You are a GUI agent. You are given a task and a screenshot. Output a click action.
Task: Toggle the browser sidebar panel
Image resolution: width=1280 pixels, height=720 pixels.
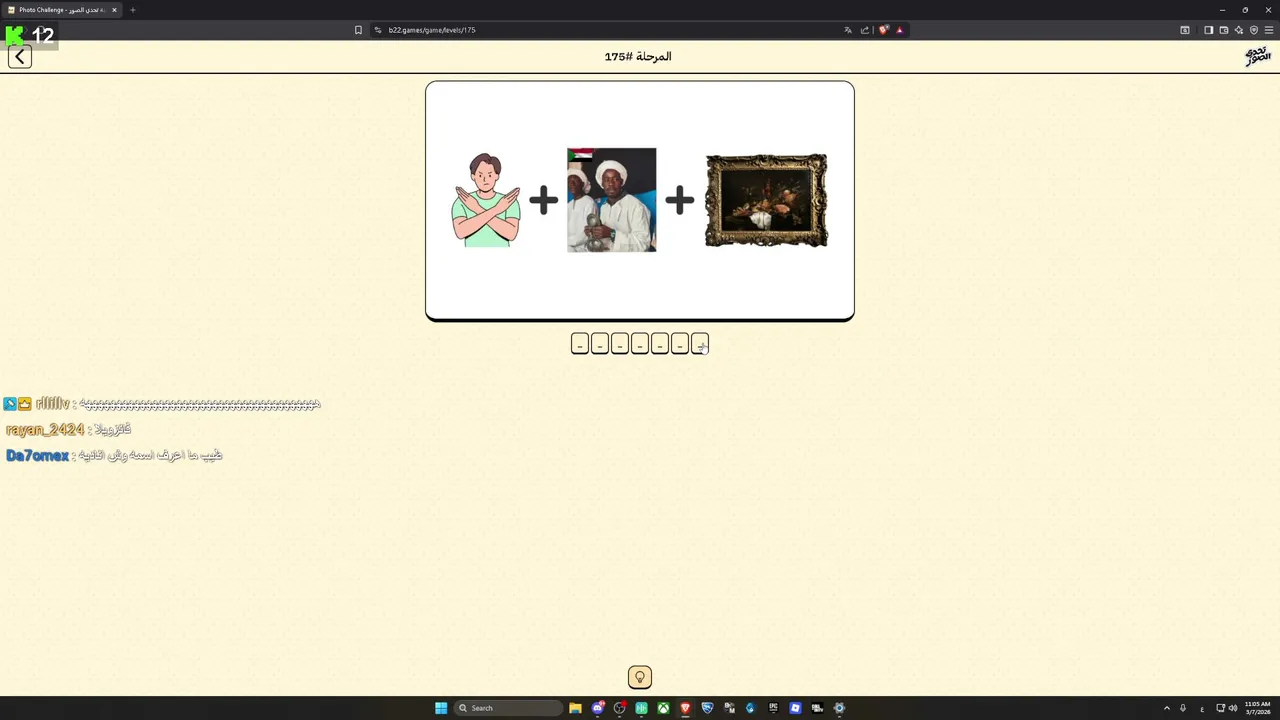pyautogui.click(x=1208, y=30)
